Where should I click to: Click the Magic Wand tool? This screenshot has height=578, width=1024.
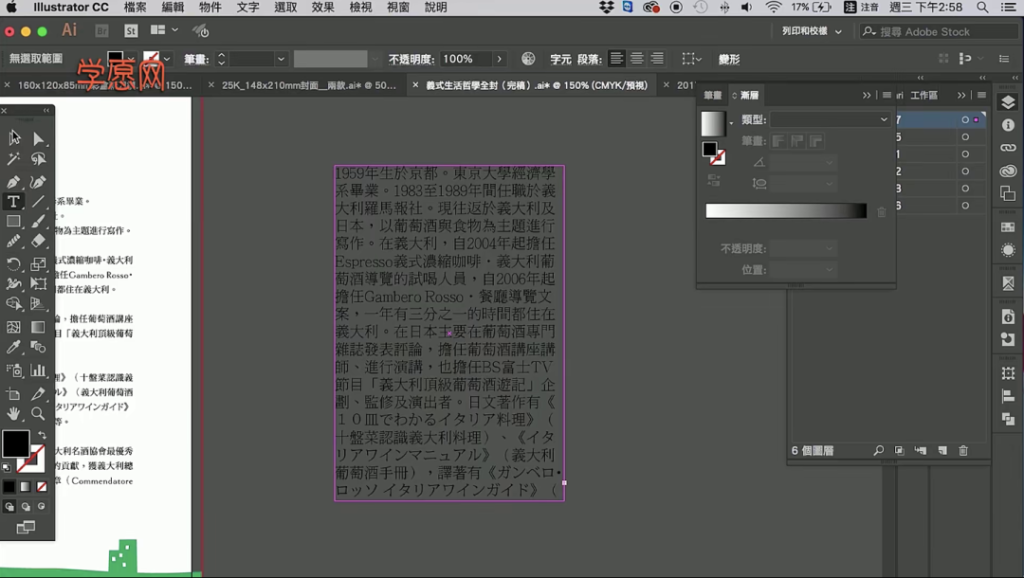point(14,159)
